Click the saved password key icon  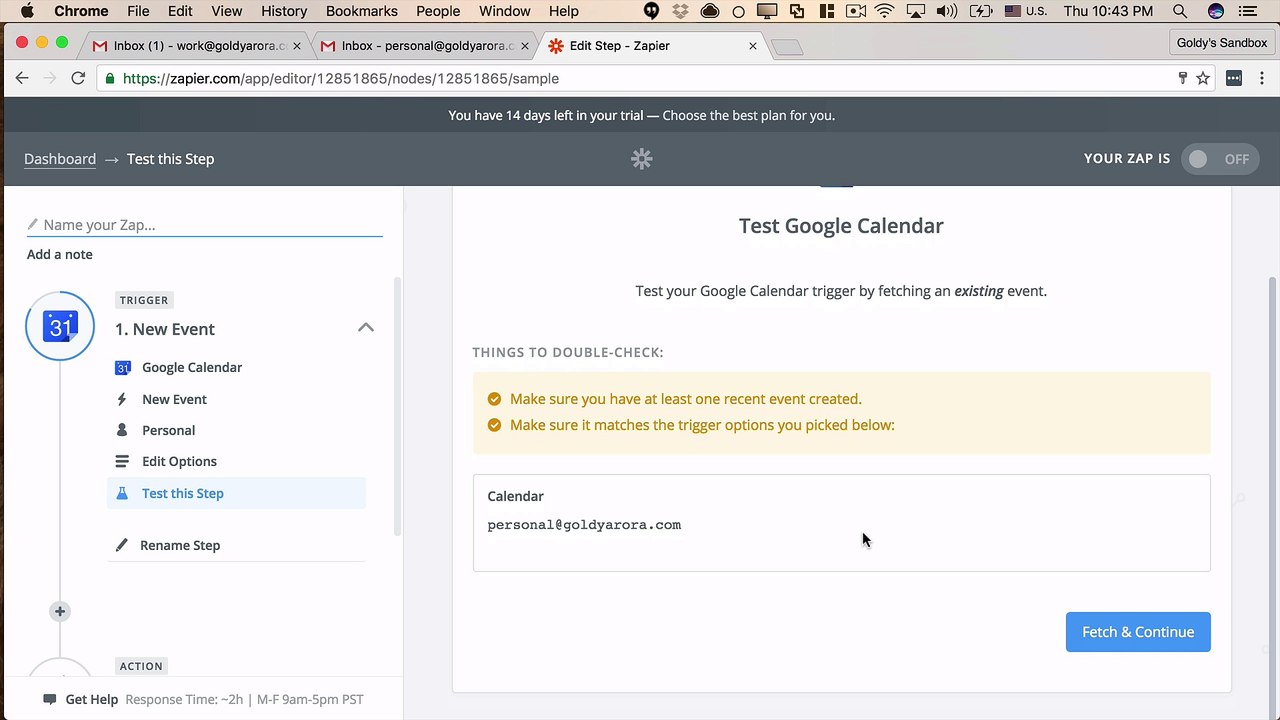coord(1182,78)
